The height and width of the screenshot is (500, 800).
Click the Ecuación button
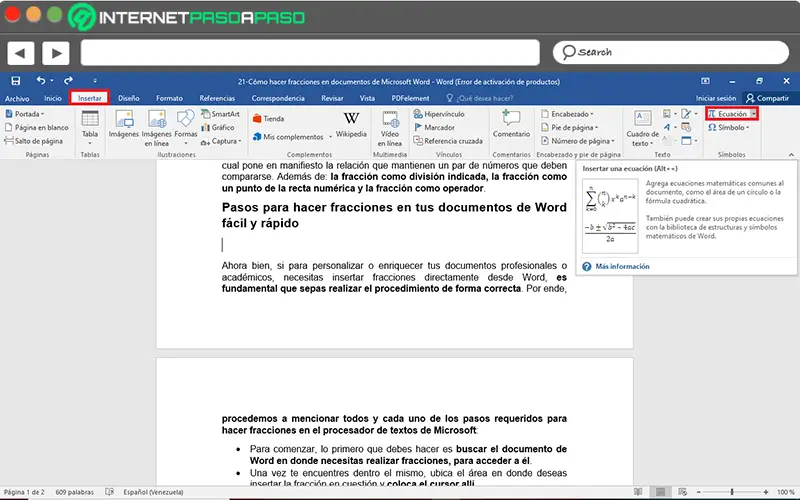click(728, 114)
